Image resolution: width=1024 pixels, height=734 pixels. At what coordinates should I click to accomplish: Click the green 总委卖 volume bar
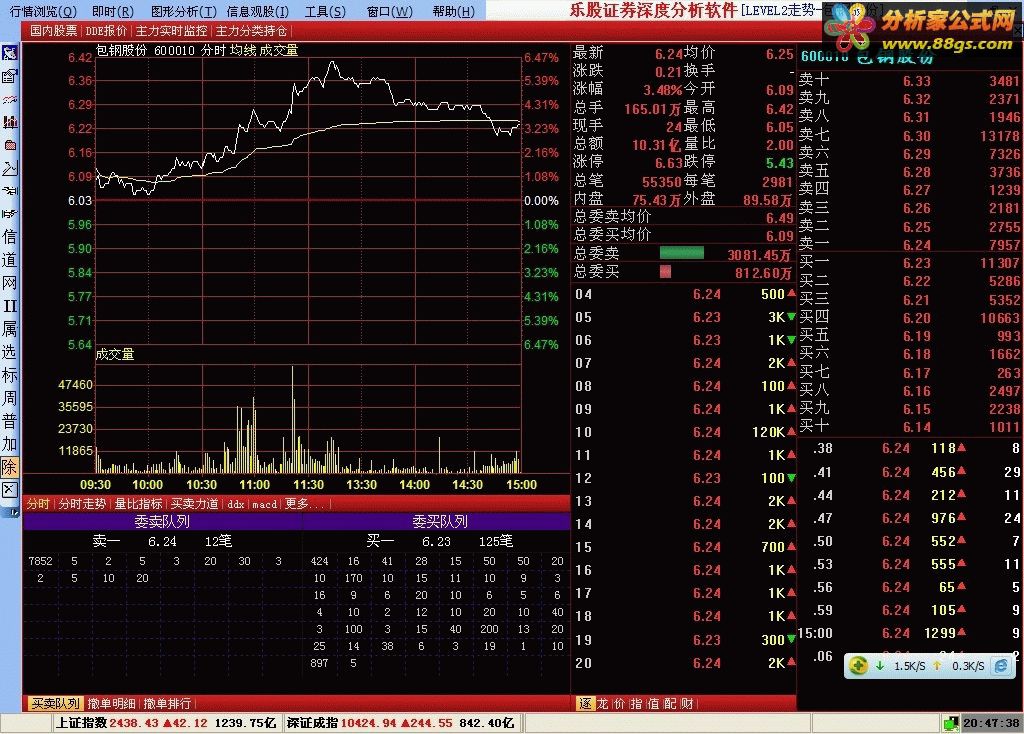tap(682, 253)
